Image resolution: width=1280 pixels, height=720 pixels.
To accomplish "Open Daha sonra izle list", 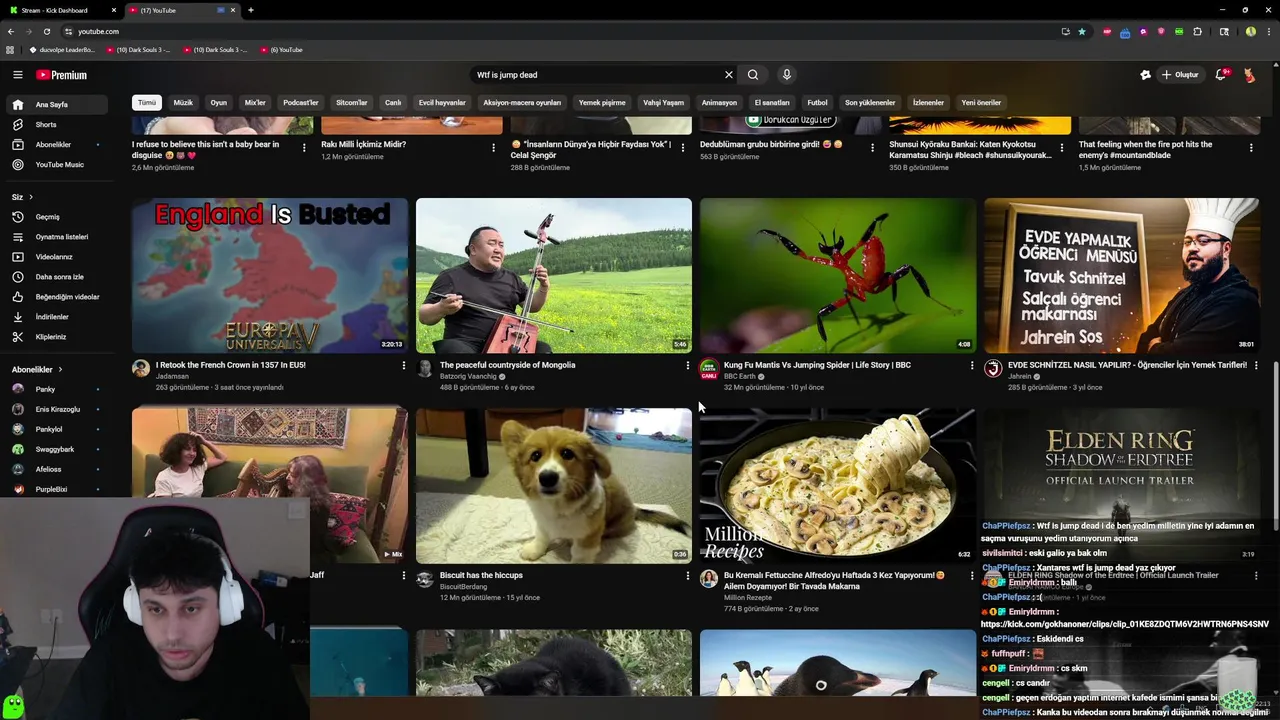I will pos(55,277).
